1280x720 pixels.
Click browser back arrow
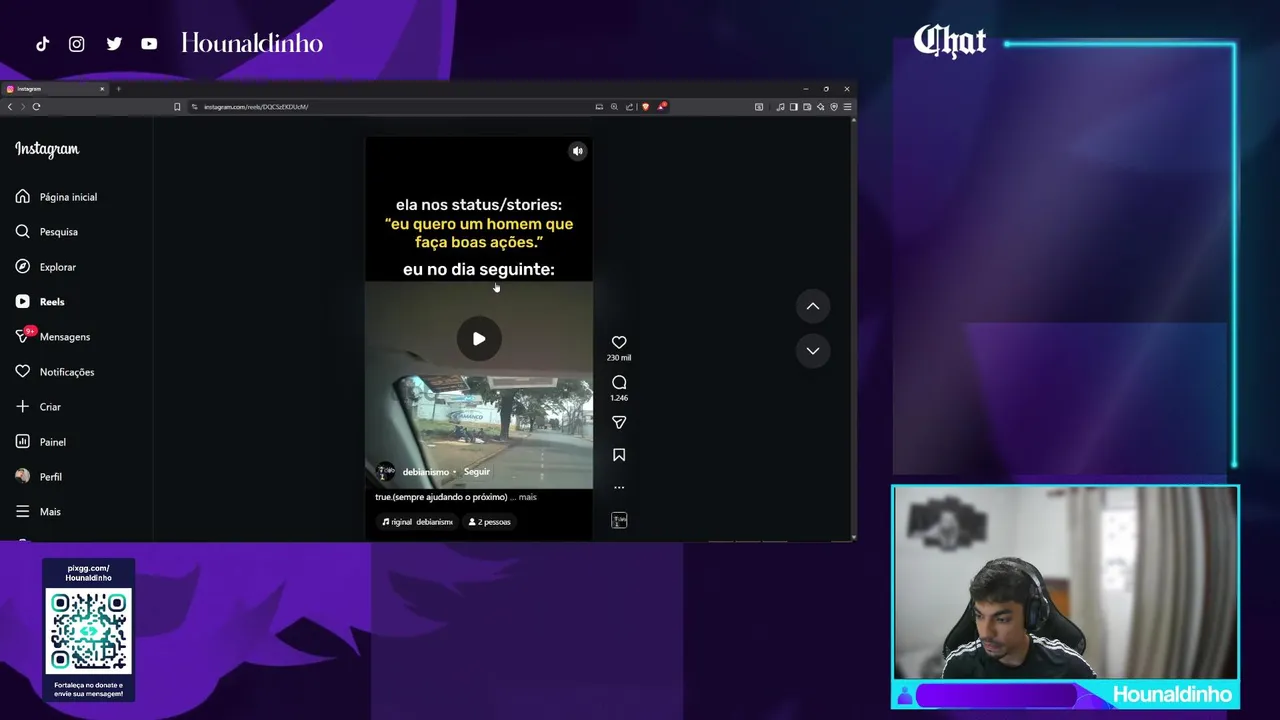pyautogui.click(x=10, y=107)
